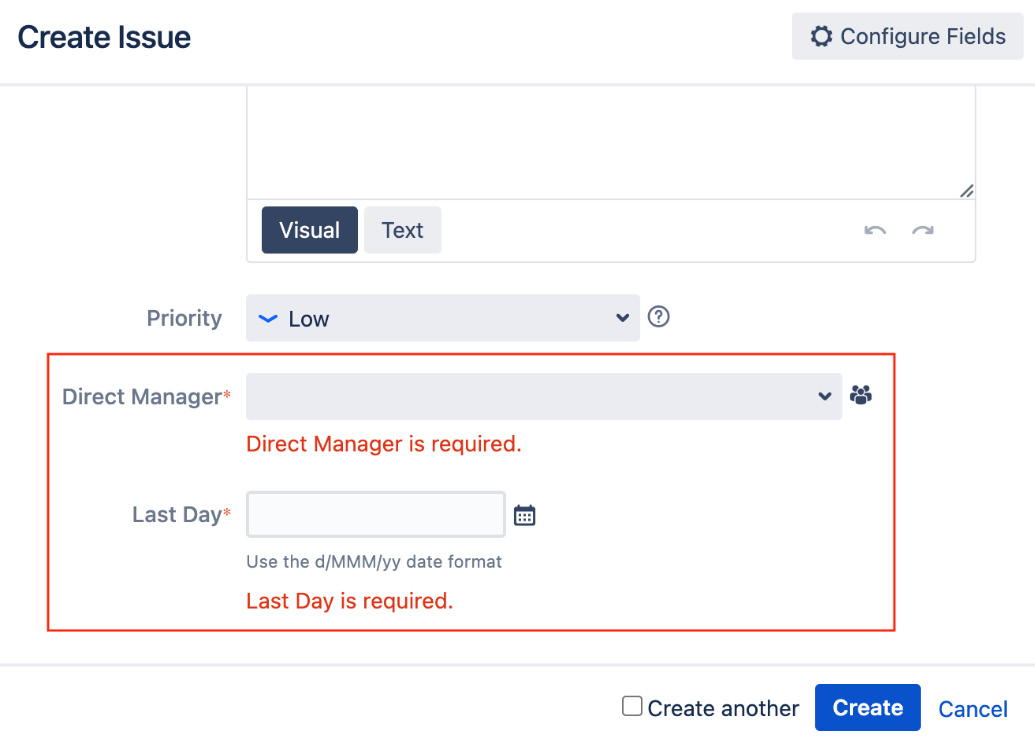Click the user picker icon beside Direct Manager
The width and height of the screenshot is (1035, 745).
[x=861, y=395]
